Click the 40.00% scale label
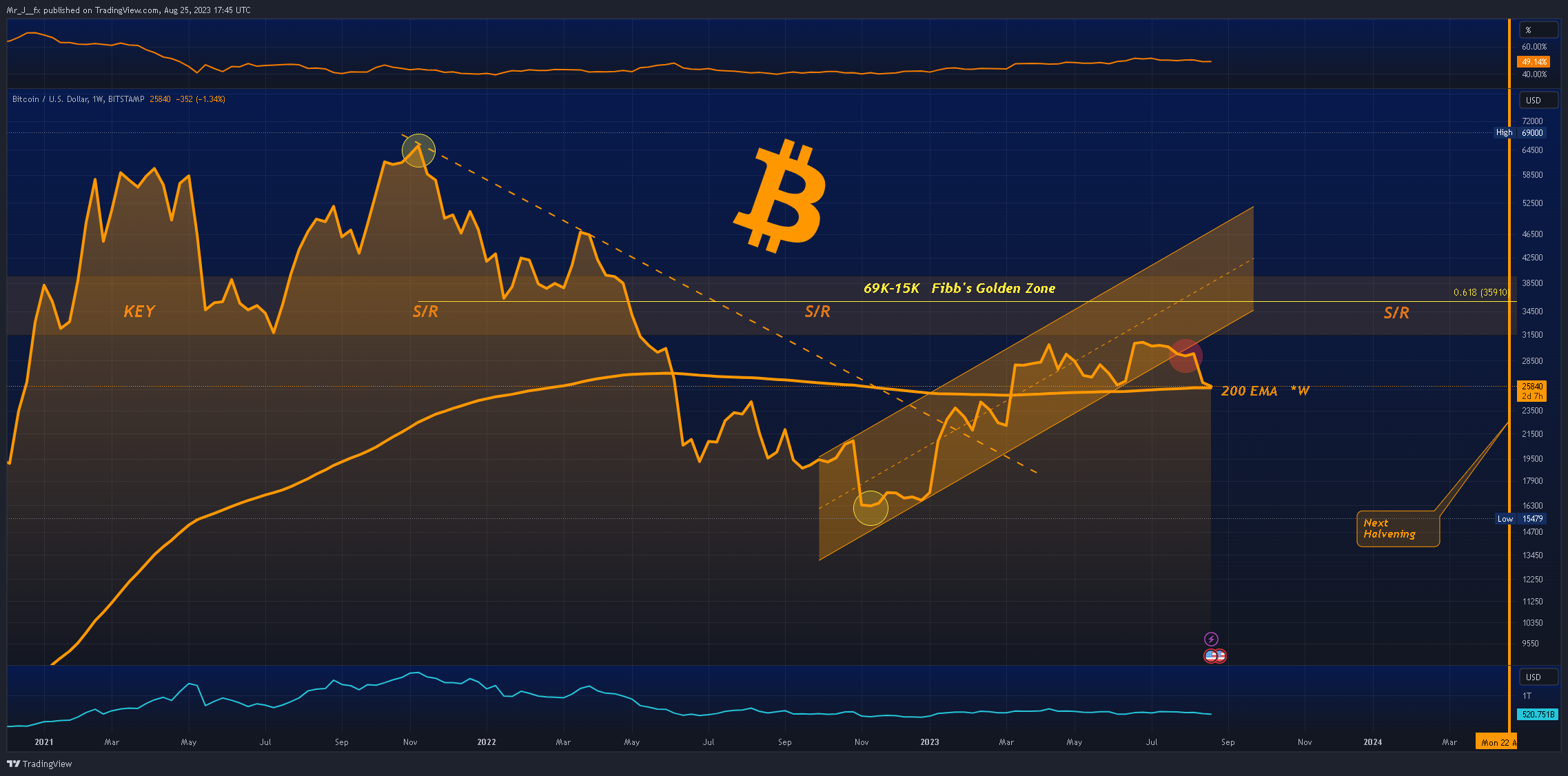Screen dimensions: 1568x776 [1534, 74]
